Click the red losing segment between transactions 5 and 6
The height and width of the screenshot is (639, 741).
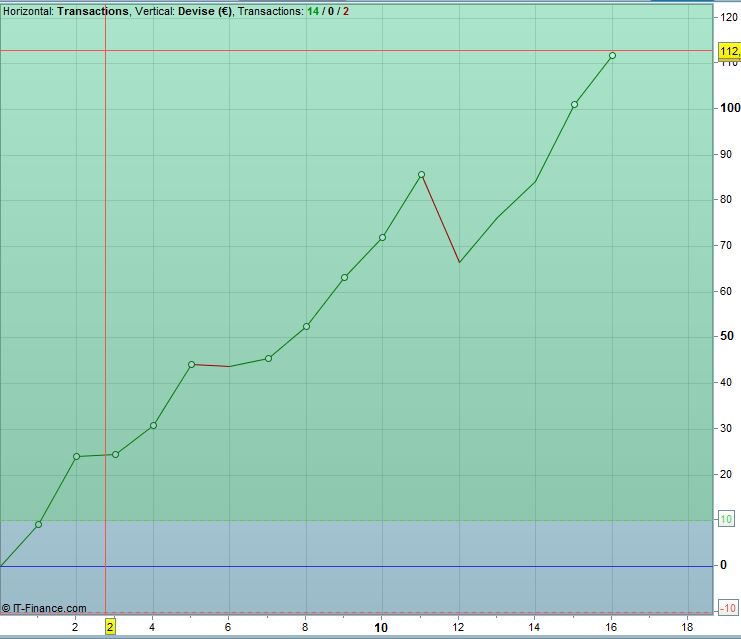point(211,365)
